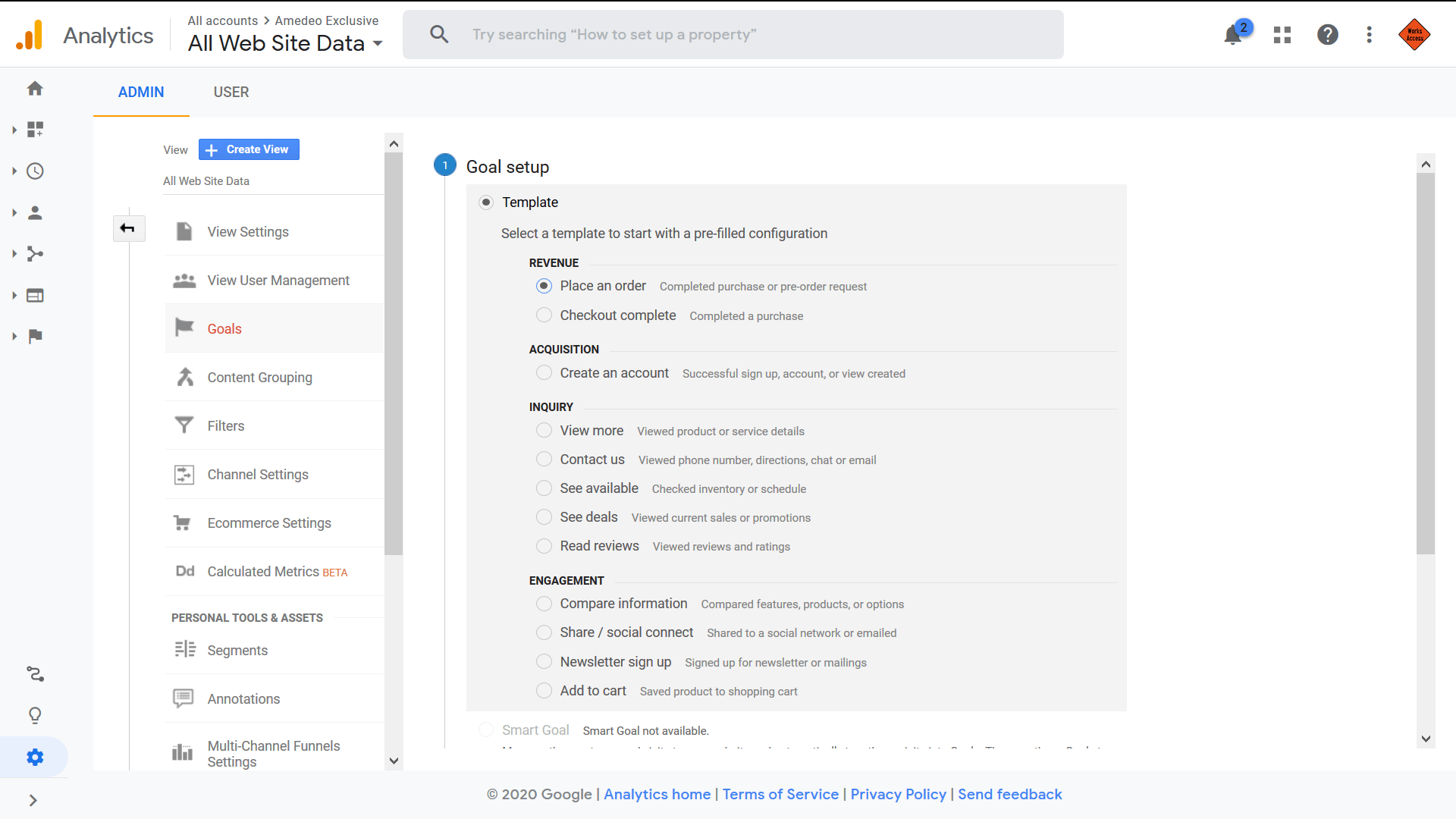1456x819 pixels.
Task: Open Filters using the funnel icon
Action: [183, 425]
